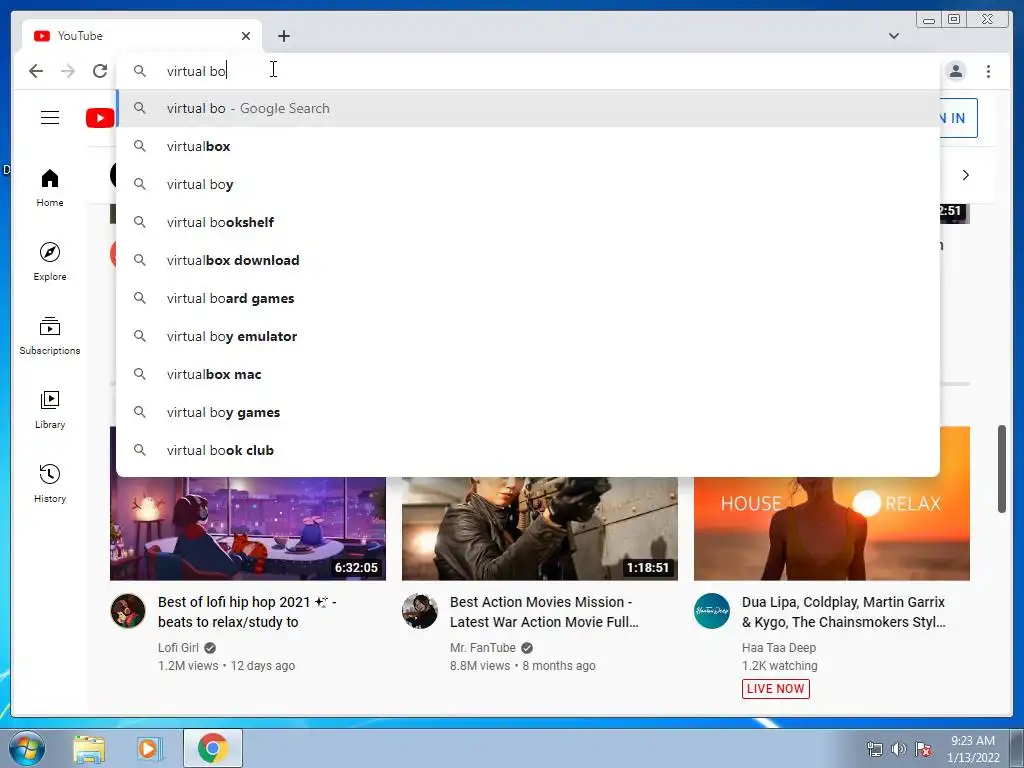Open the volume speaker tray icon

[899, 749]
